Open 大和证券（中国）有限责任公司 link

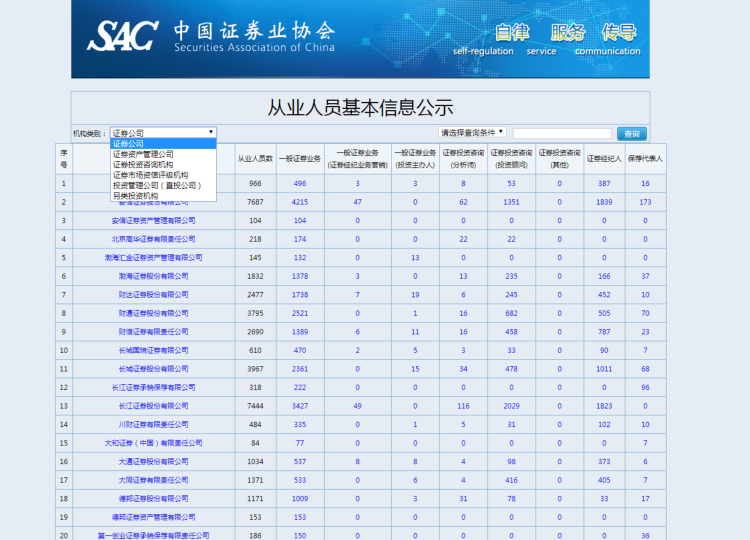[153, 443]
